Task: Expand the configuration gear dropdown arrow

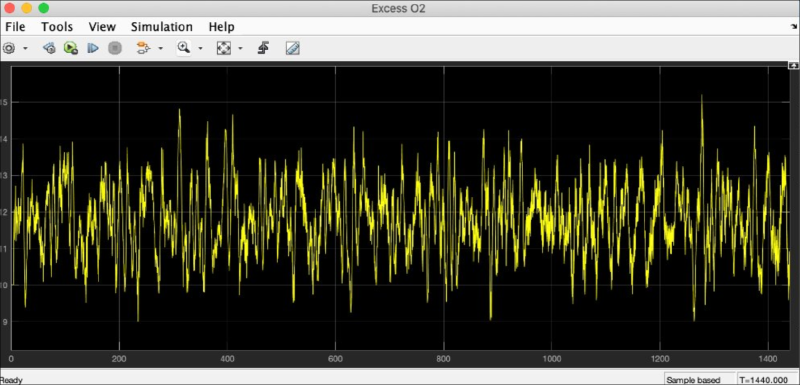Action: (x=25, y=48)
